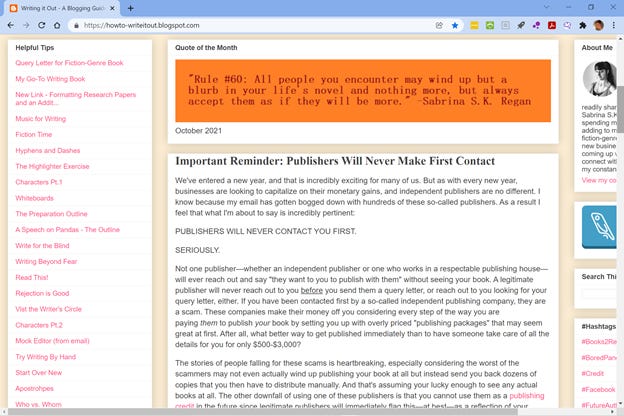Open the post title Important Reminder
The height and width of the screenshot is (416, 624).
pyautogui.click(x=335, y=161)
